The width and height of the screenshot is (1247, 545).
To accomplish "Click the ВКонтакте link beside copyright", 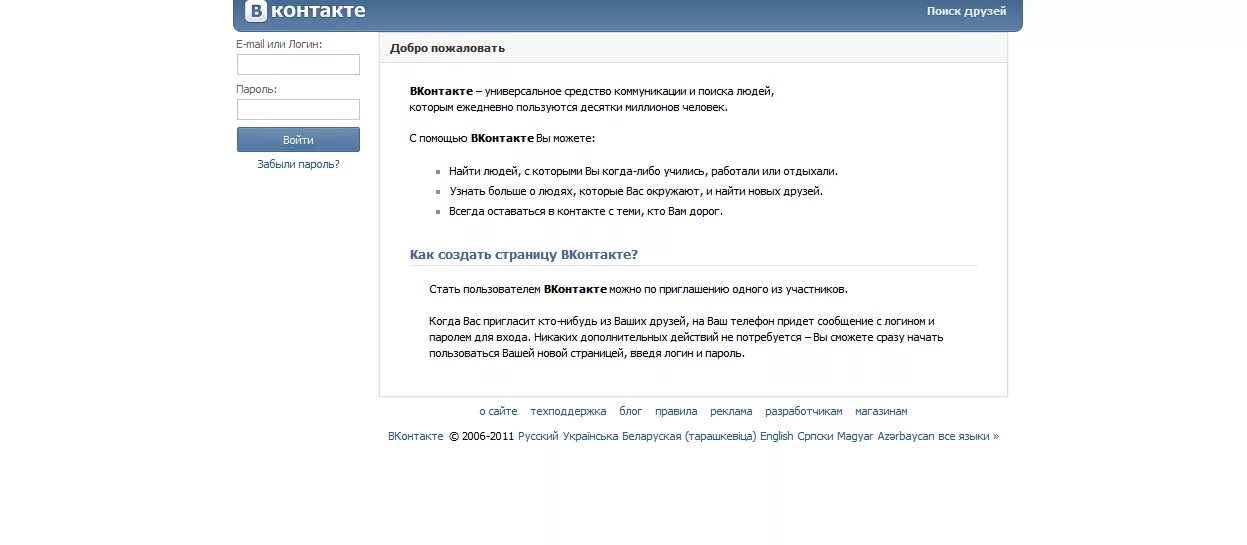I will (x=415, y=436).
